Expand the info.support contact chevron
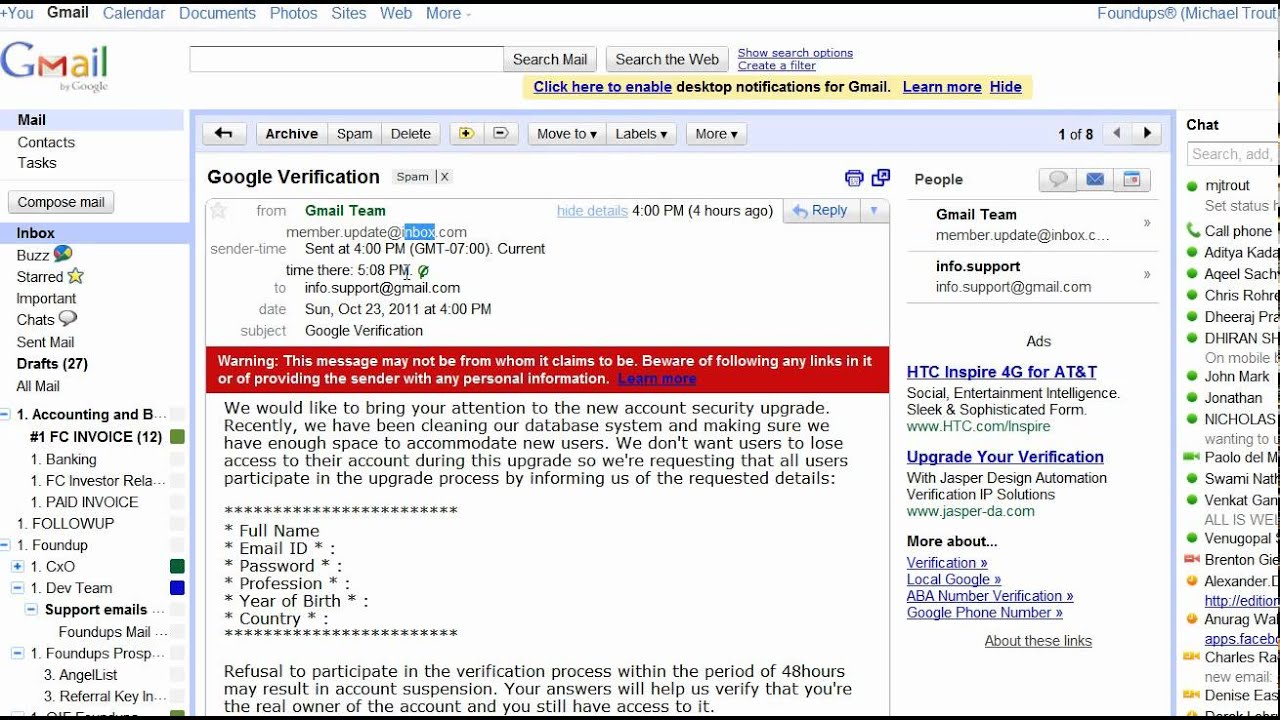Image resolution: width=1280 pixels, height=720 pixels. pyautogui.click(x=1147, y=275)
